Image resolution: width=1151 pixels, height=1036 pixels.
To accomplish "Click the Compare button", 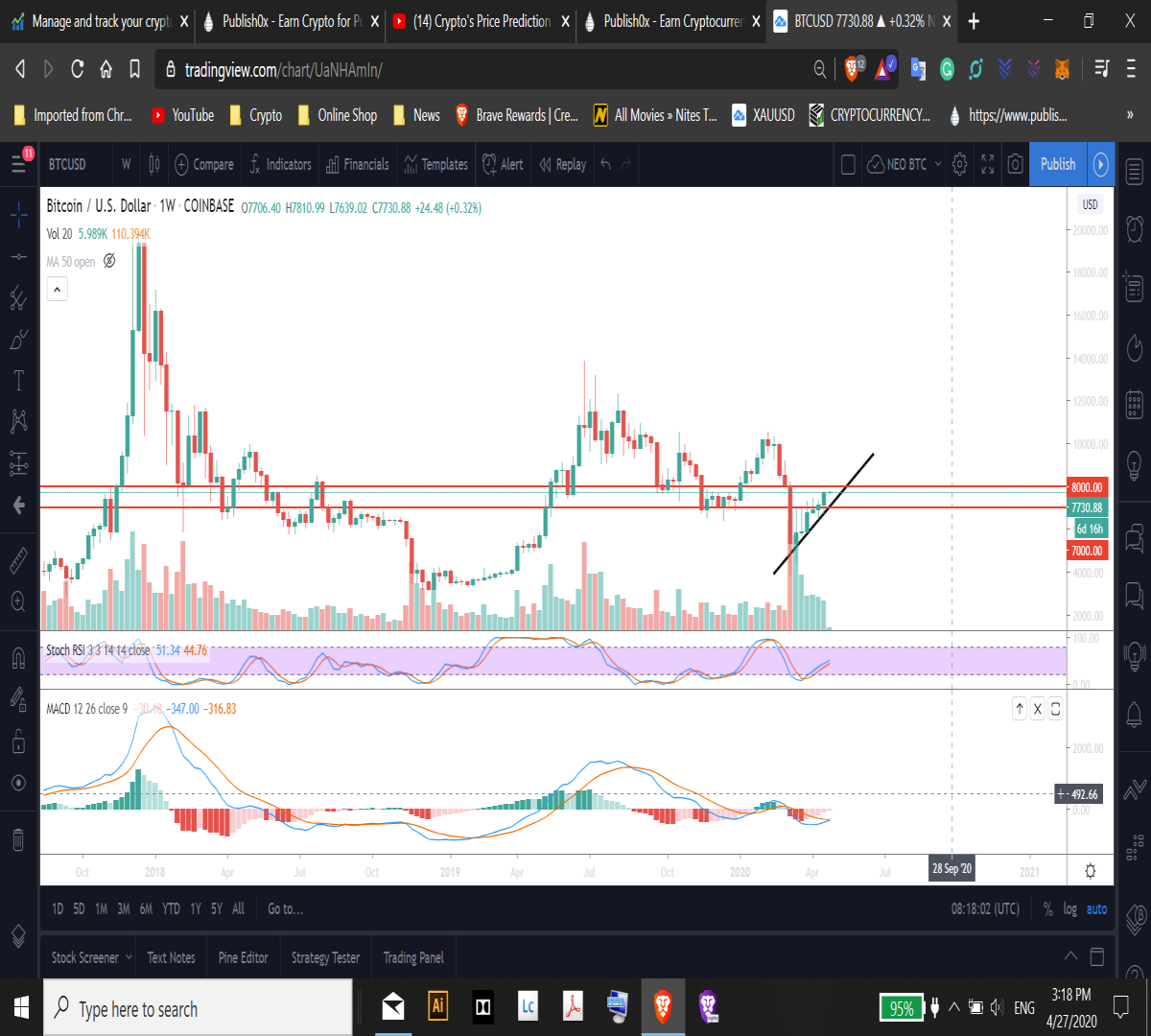I will [204, 165].
